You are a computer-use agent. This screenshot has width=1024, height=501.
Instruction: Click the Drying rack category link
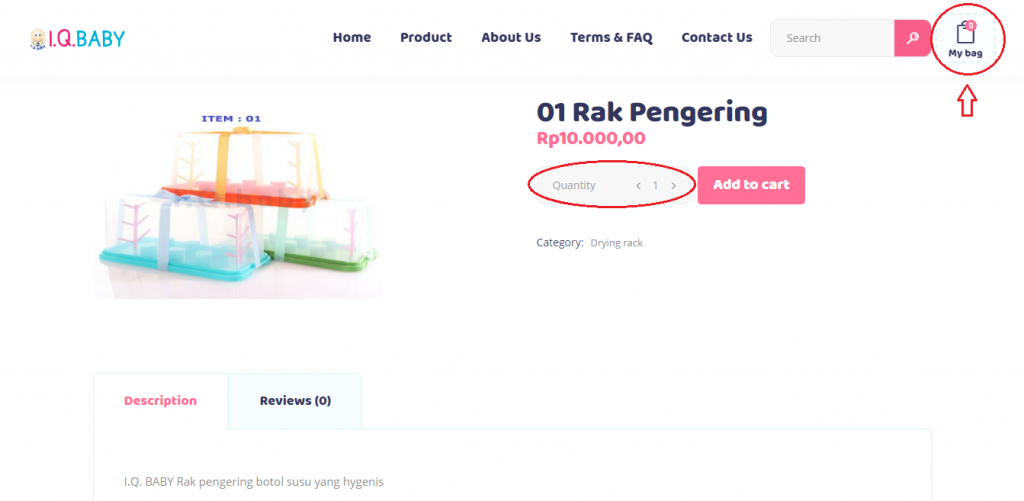coord(616,243)
